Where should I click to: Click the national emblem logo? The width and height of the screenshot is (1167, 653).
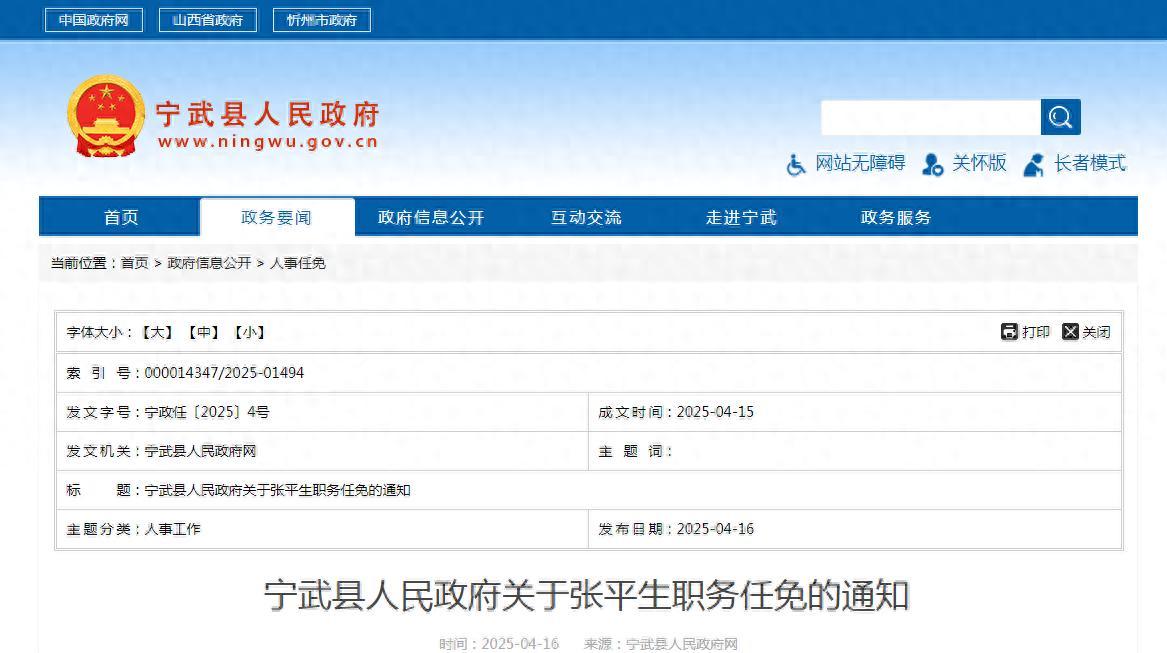(106, 116)
